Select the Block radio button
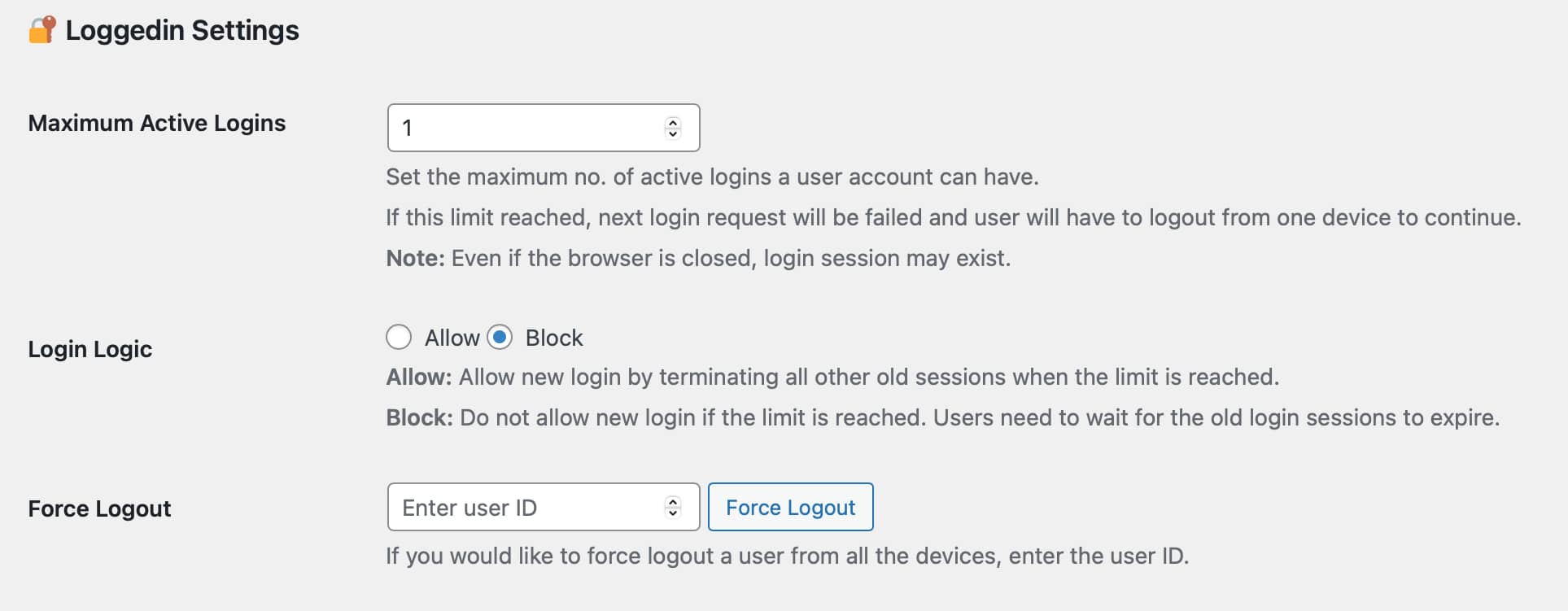The width and height of the screenshot is (1568, 611). (x=500, y=337)
